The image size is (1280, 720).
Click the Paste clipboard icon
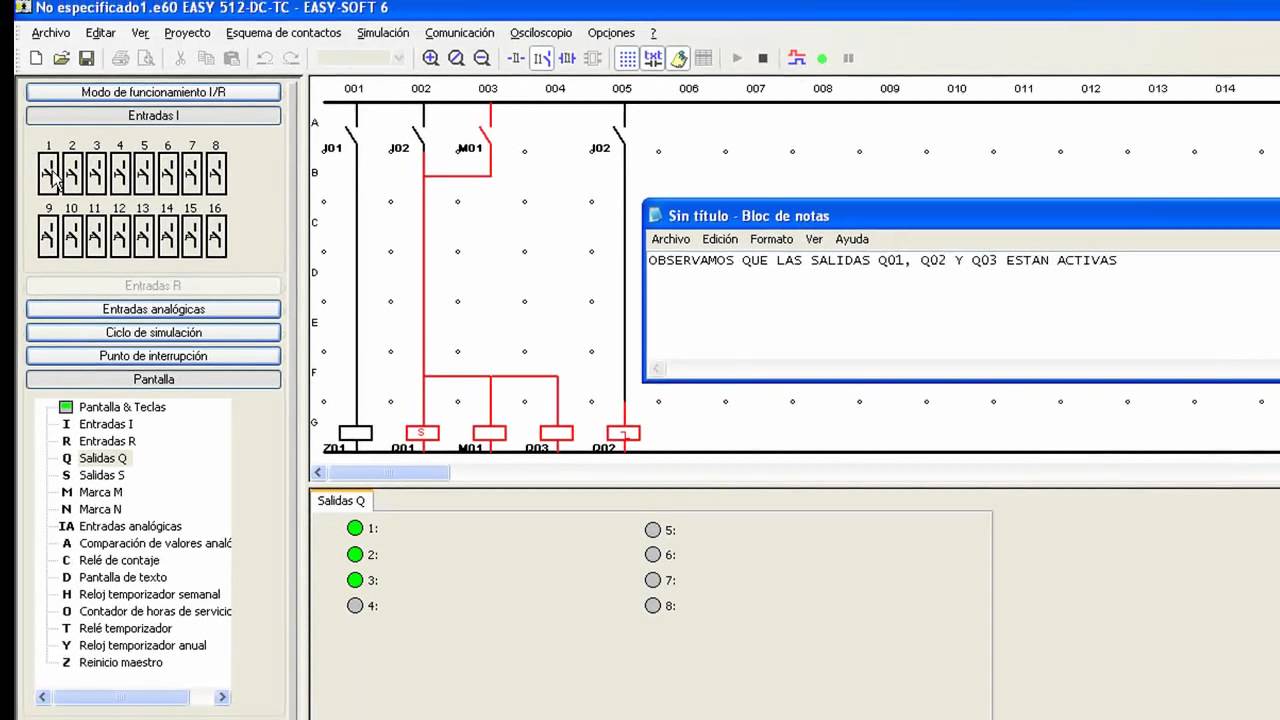(x=231, y=58)
